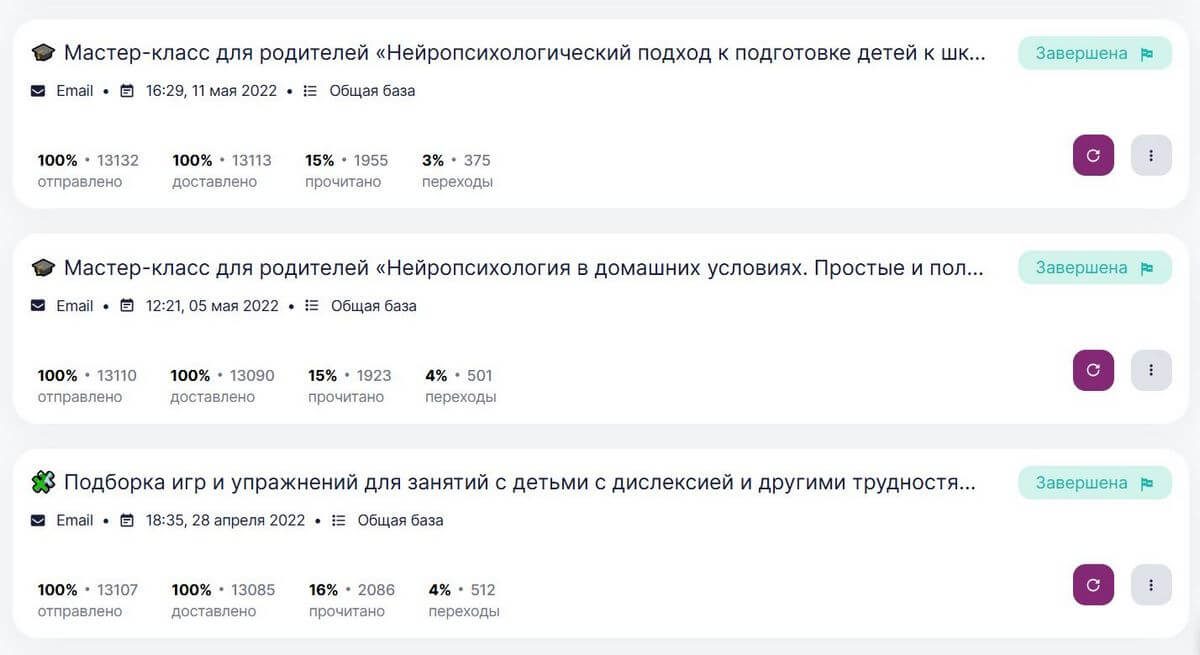Click the Завершена status badge on the 11 мая campaign
Image resolution: width=1200 pixels, height=655 pixels.
point(1094,53)
